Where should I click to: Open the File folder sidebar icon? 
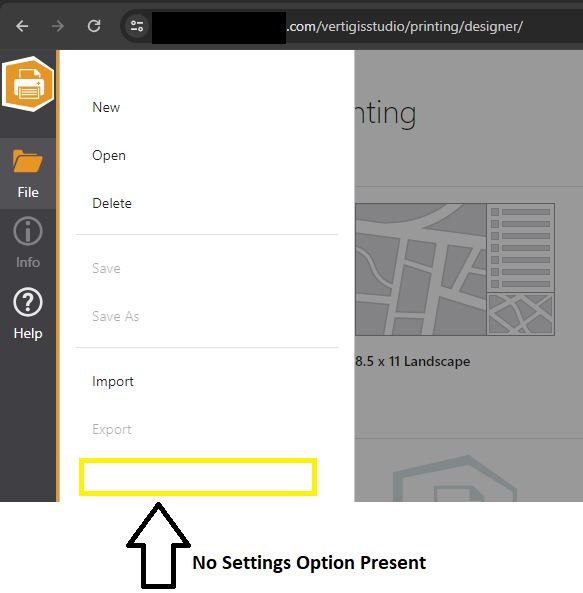coord(28,174)
